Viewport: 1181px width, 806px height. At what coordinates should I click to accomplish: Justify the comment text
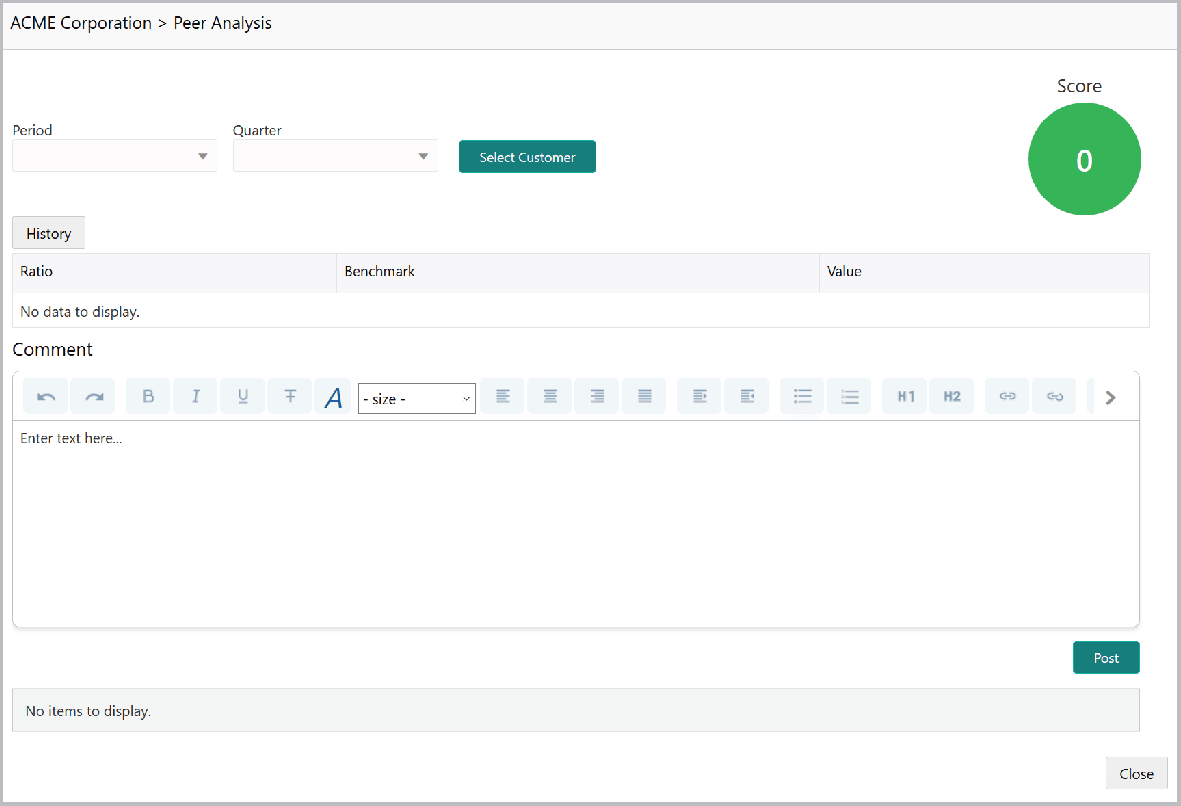[x=644, y=396]
